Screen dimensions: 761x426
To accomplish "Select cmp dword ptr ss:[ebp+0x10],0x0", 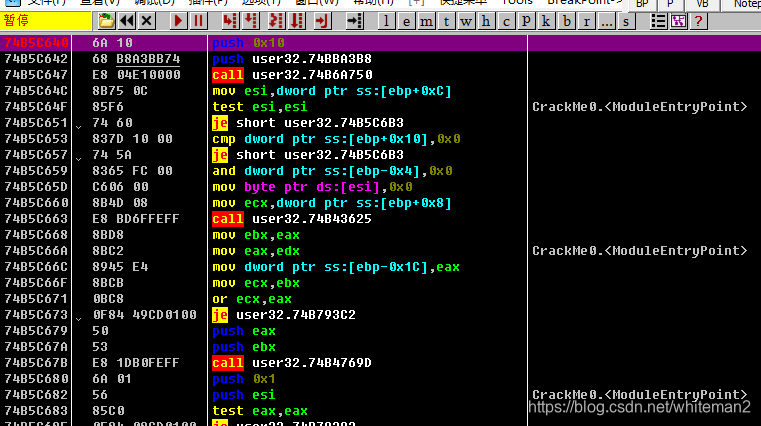I will [x=336, y=139].
